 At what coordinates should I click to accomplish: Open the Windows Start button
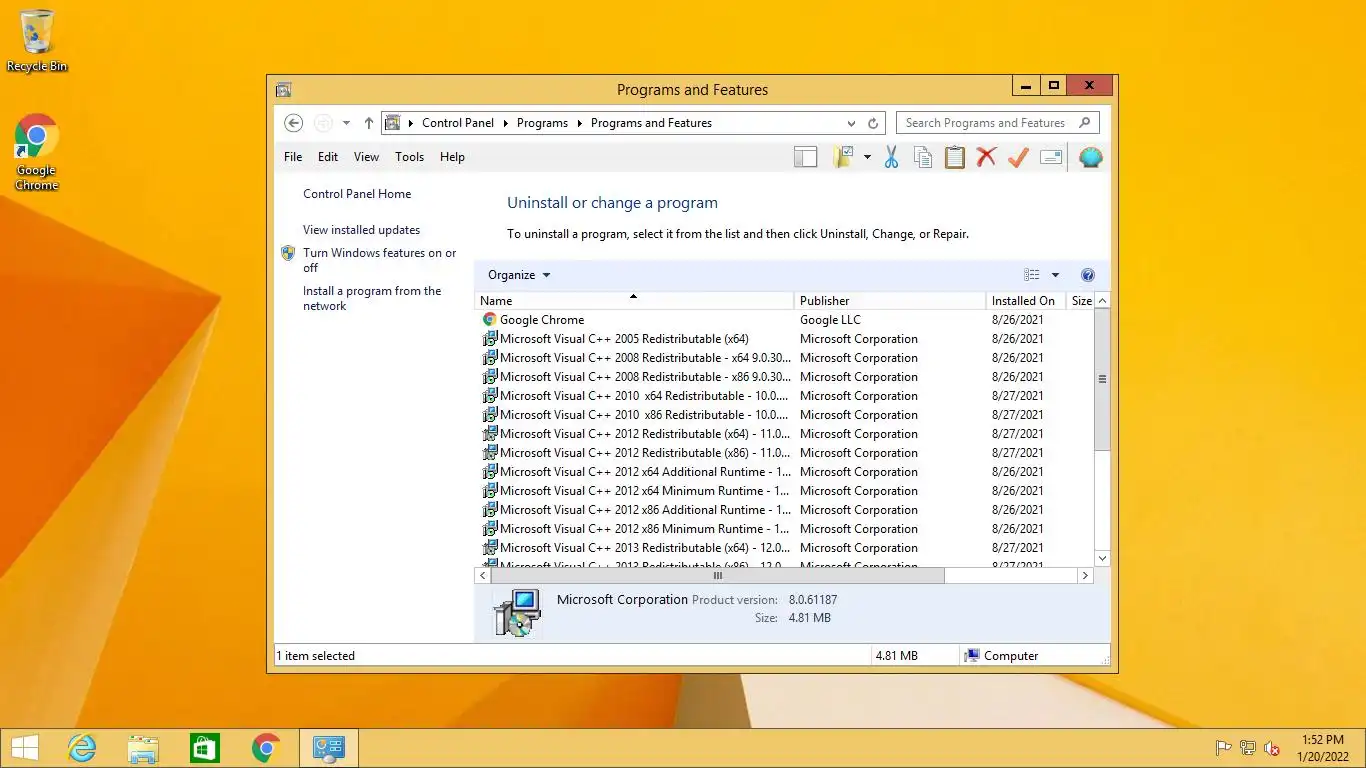coord(24,748)
